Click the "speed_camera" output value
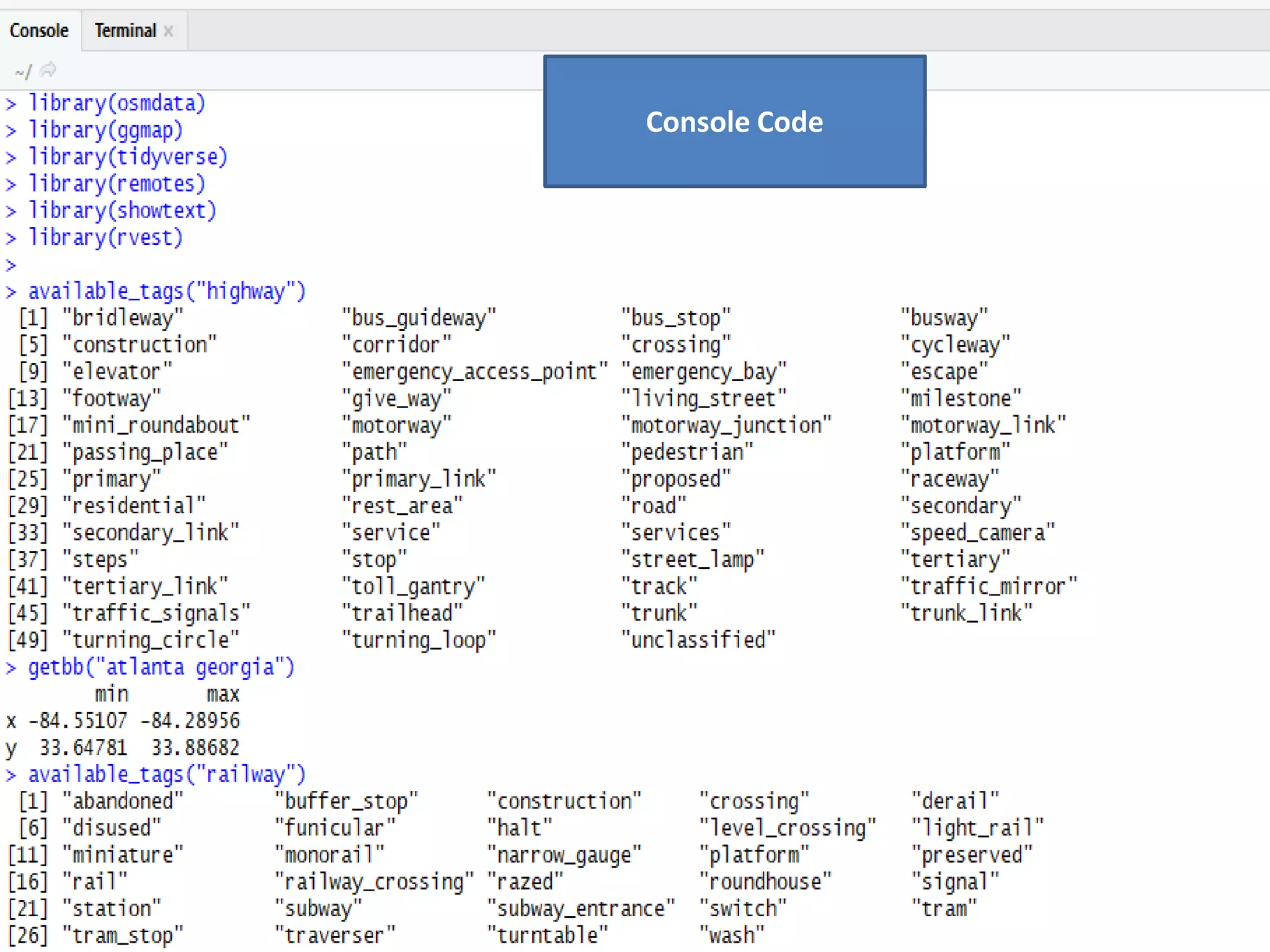Screen dimensions: 1270x952 978,533
